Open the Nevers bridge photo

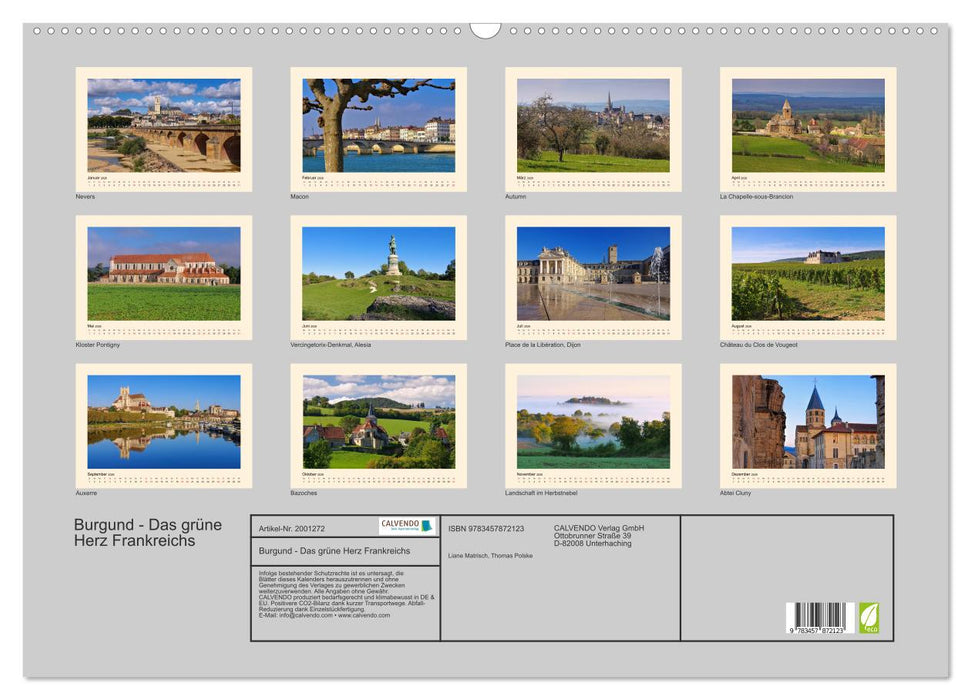click(x=164, y=125)
